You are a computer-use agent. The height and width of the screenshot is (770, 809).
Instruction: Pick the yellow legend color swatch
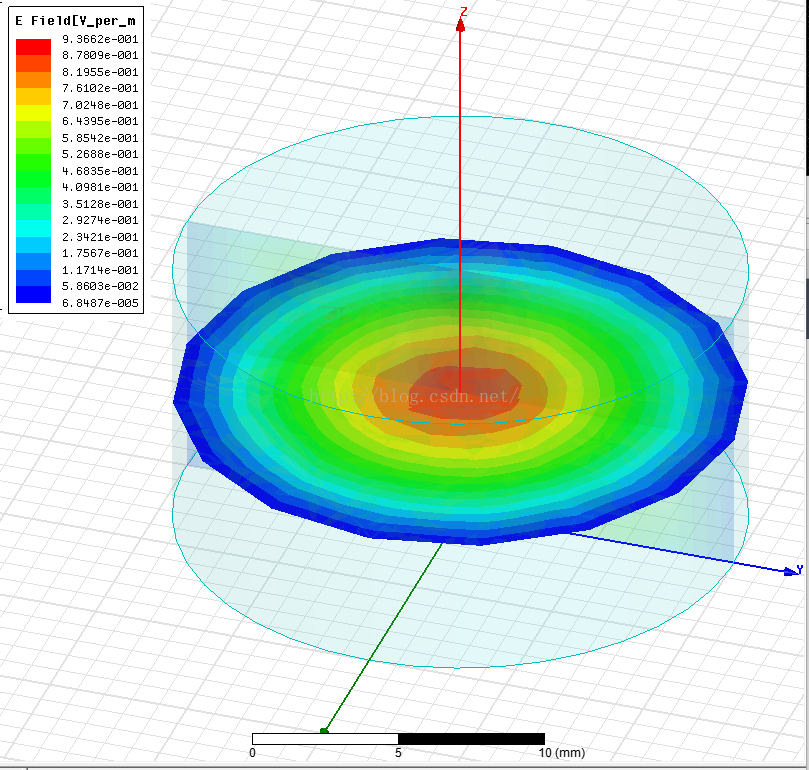click(x=34, y=113)
